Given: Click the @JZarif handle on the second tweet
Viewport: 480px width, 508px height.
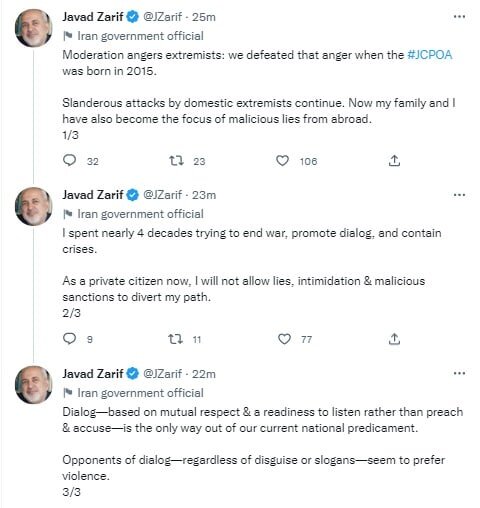Looking at the screenshot, I should click(163, 195).
